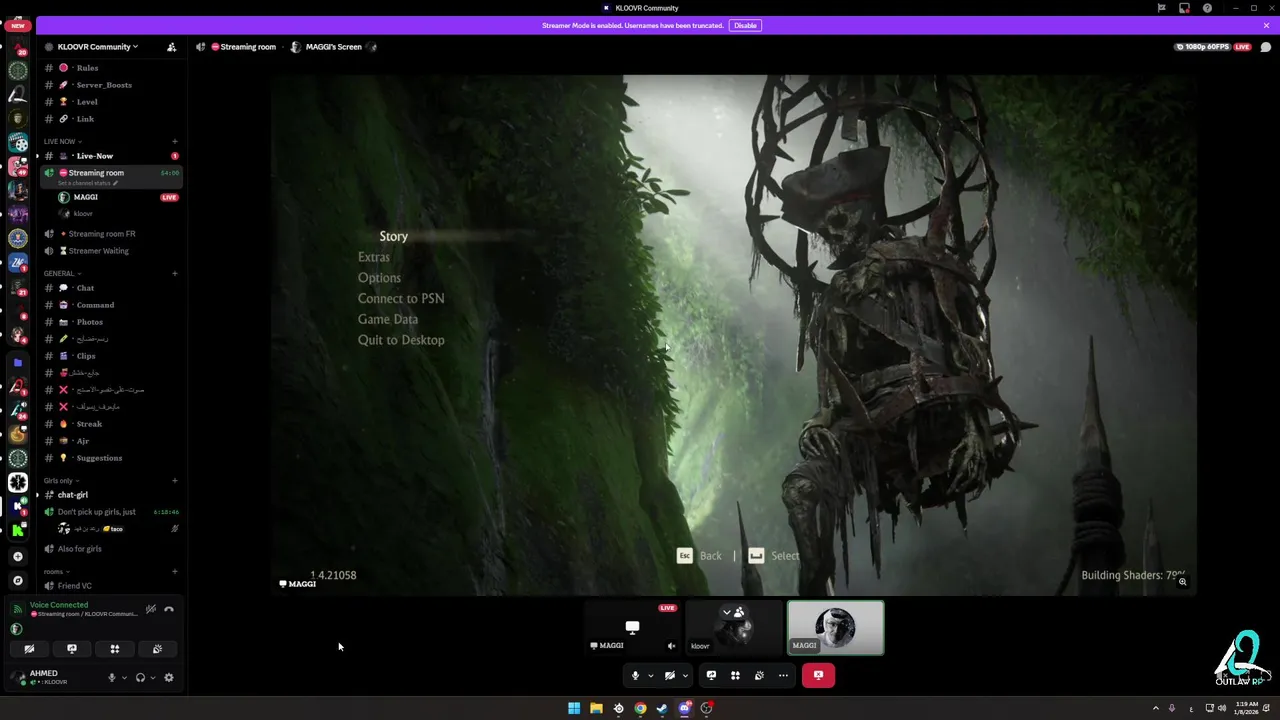This screenshot has width=1280, height=720.
Task: Click the share screen icon in the Voice Connected panel
Action: [72, 649]
